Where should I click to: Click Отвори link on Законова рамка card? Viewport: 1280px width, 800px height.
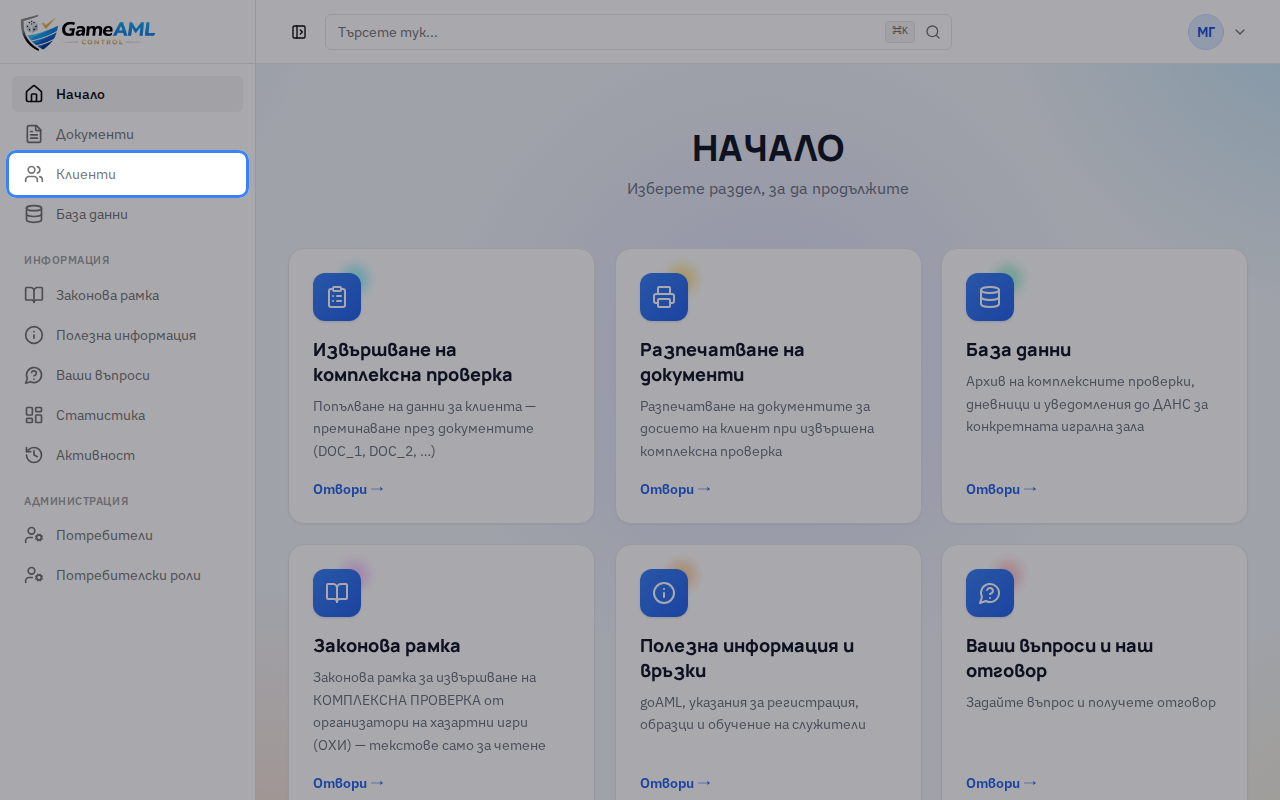[348, 783]
